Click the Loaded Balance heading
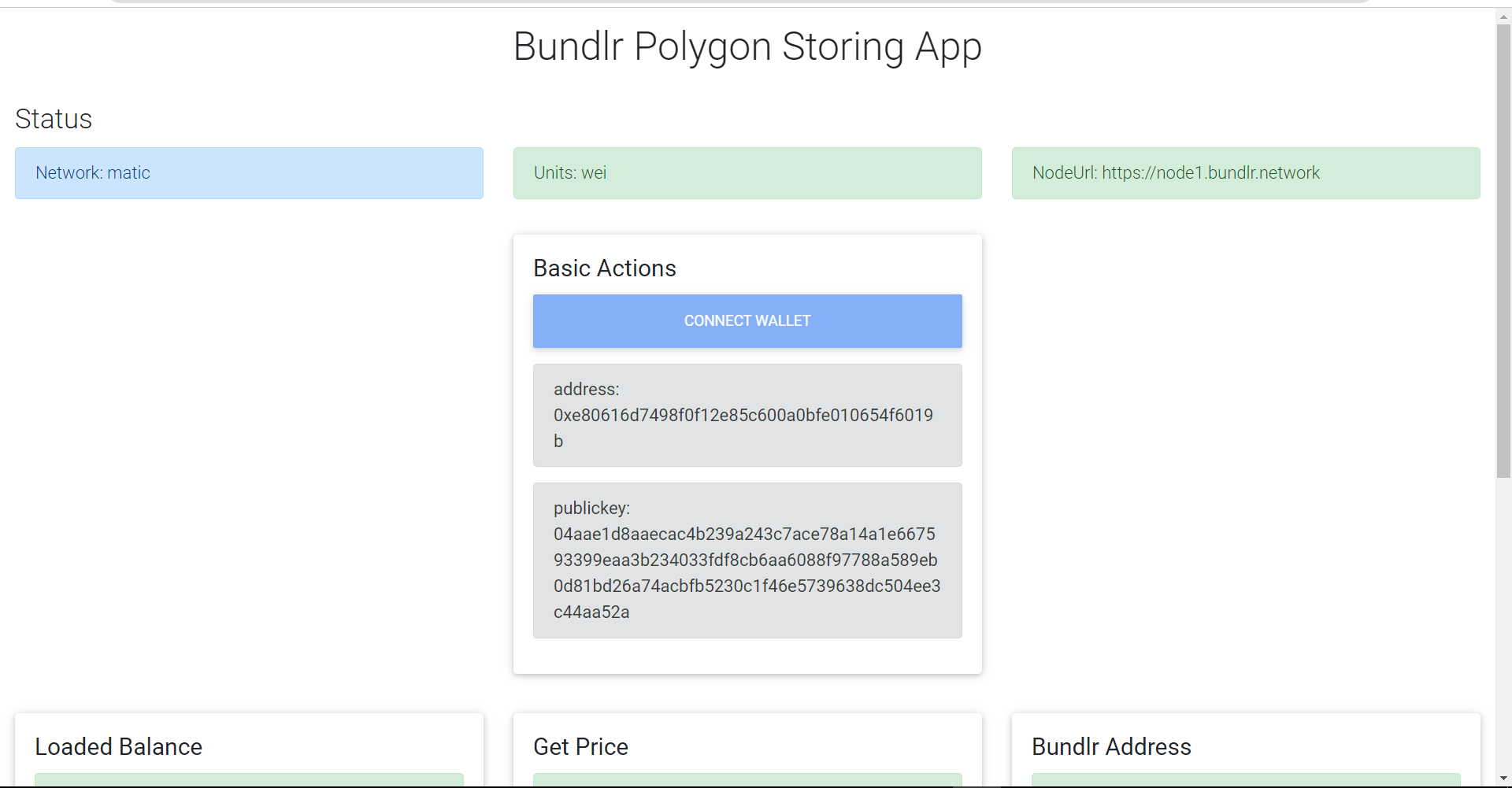 point(119,746)
